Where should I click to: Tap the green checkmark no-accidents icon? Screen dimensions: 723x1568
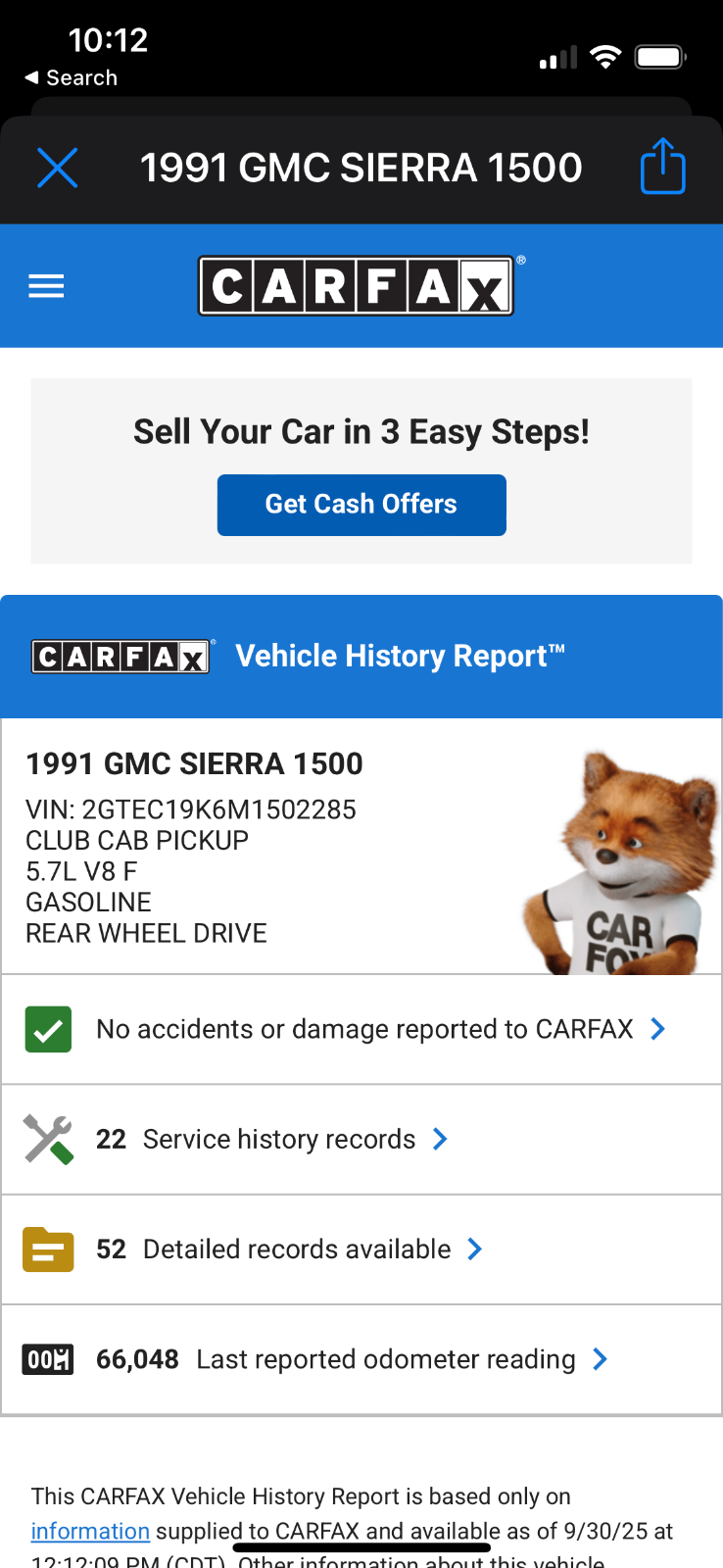[x=48, y=1030]
